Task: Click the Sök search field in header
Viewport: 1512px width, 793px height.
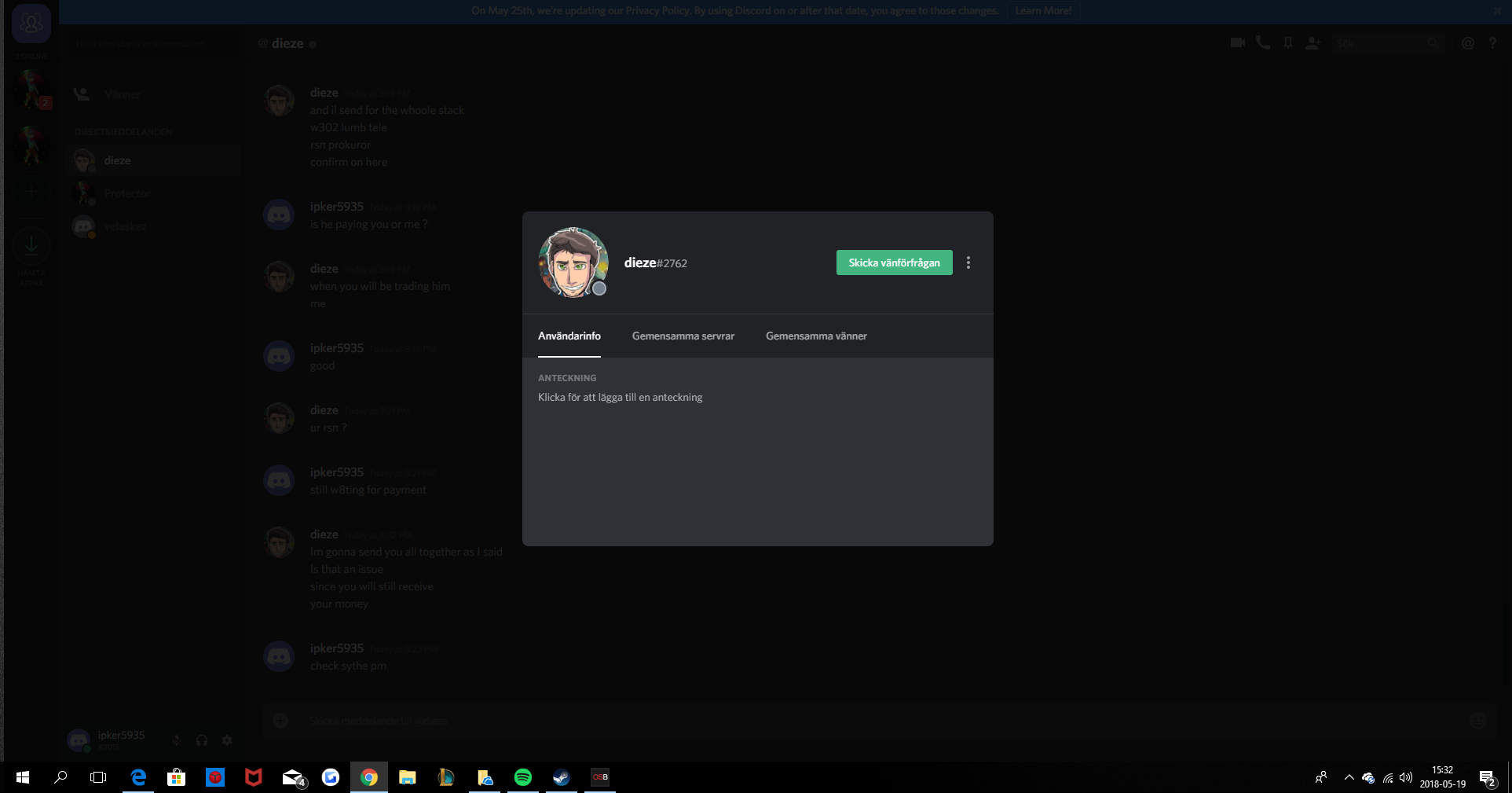Action: pyautogui.click(x=1389, y=44)
